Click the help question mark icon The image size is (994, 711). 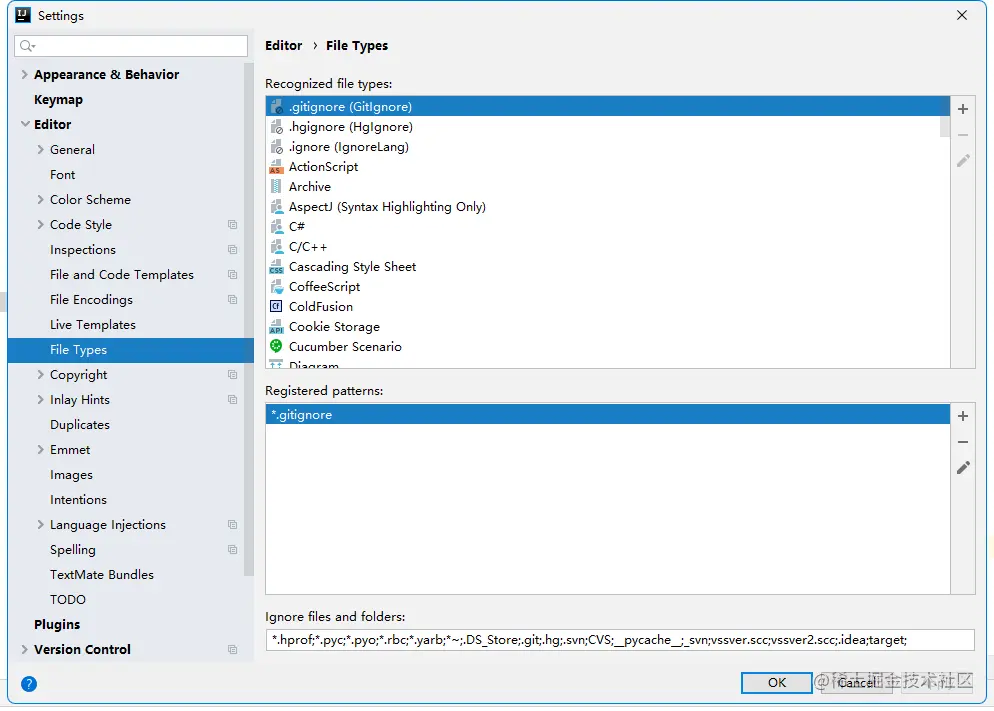click(x=29, y=684)
